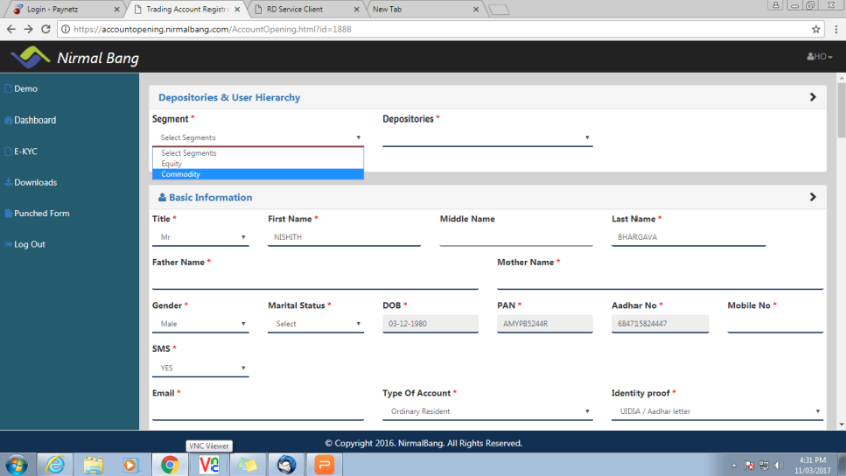This screenshot has width=846, height=476.
Task: Open E-KYC in the sidebar
Action: click(x=25, y=151)
